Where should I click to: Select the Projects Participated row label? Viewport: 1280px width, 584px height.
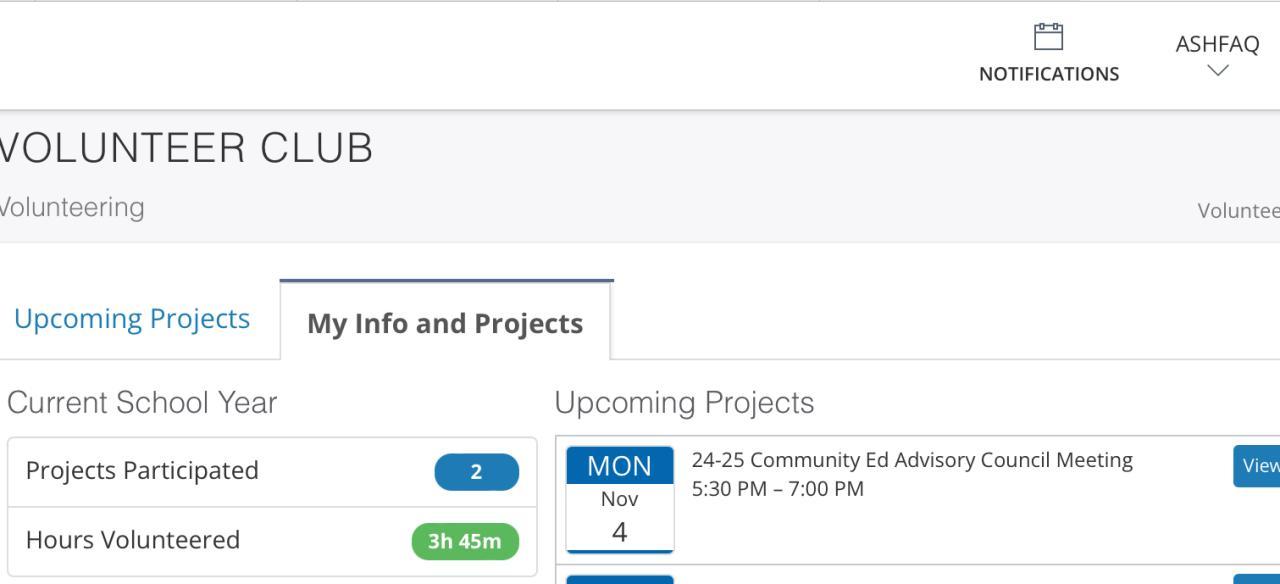[x=142, y=470]
